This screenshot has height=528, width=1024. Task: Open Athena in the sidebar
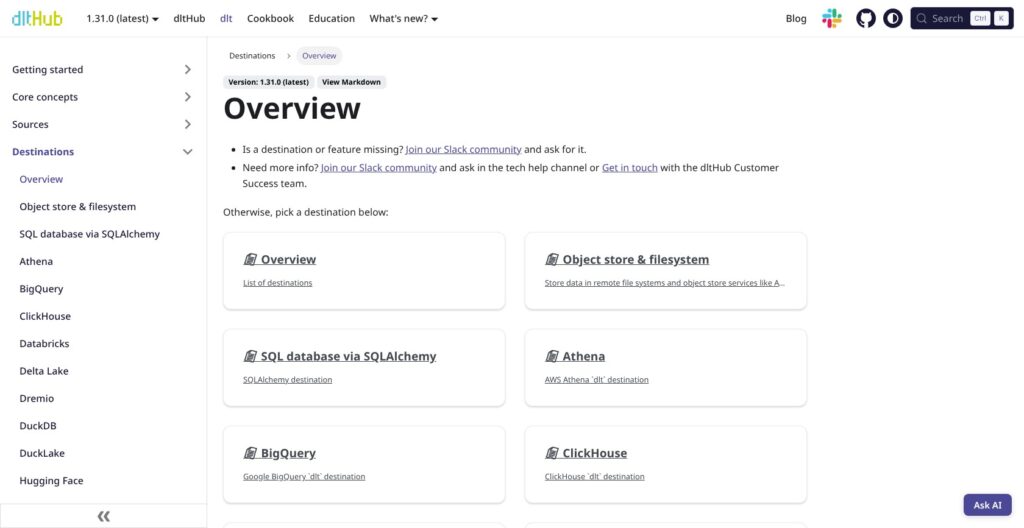click(x=36, y=261)
